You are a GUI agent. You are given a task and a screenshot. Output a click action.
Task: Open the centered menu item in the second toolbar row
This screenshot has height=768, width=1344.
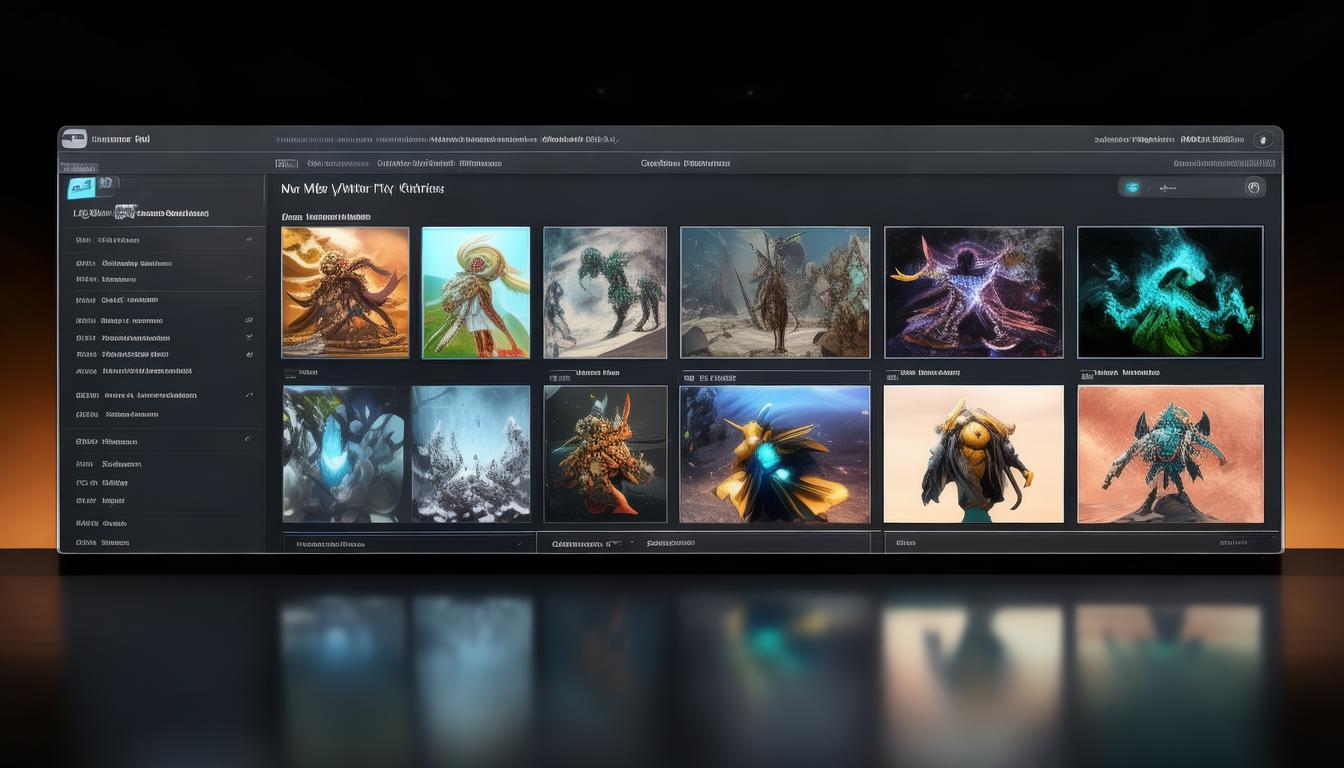click(685, 163)
